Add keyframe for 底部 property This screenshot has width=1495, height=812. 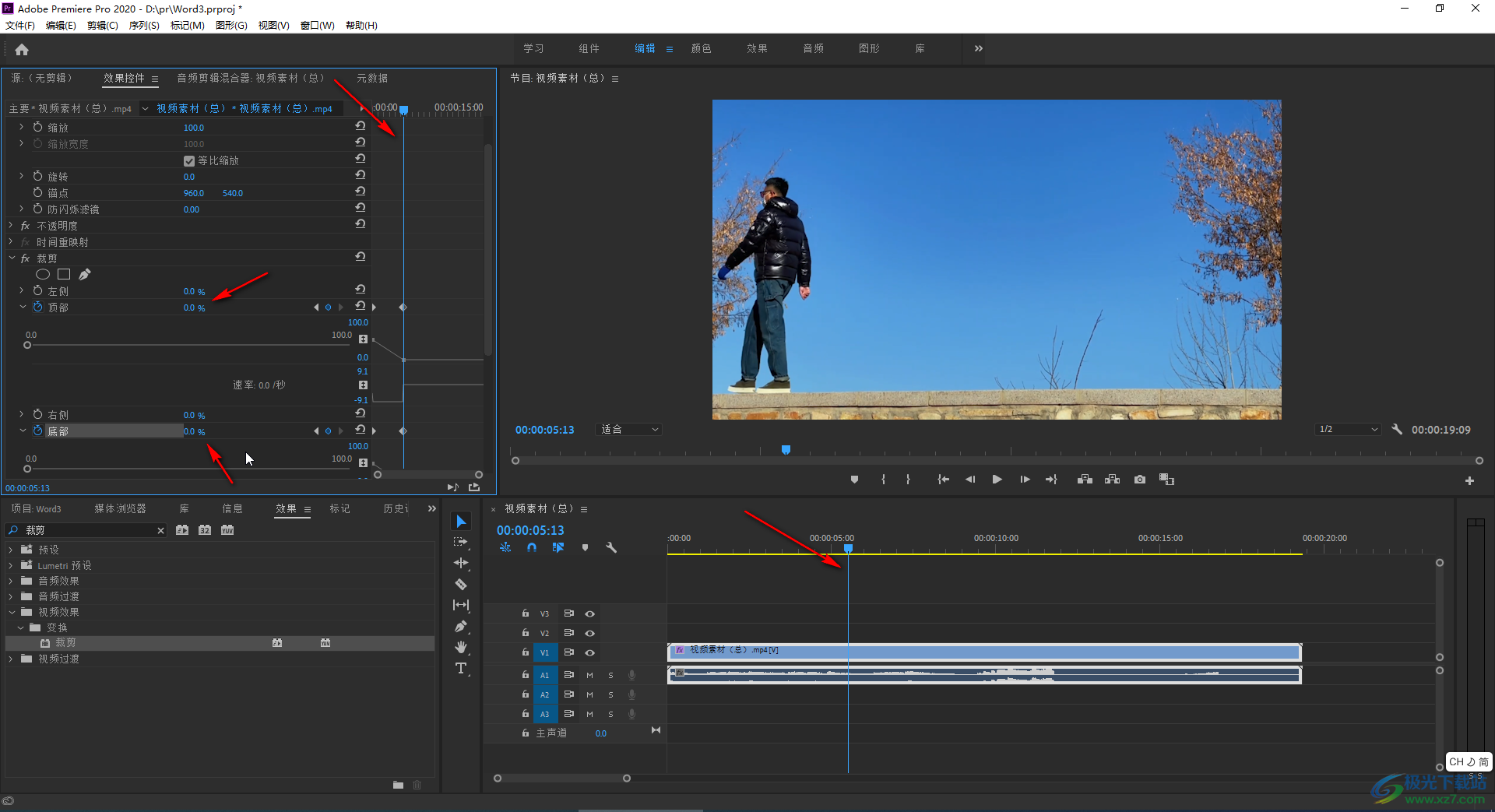pos(328,431)
